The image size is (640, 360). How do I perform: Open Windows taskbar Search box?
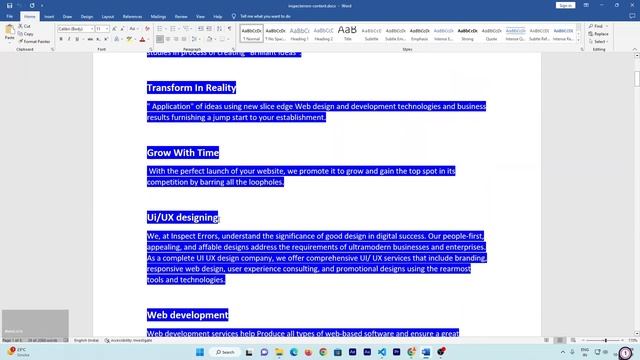coord(225,352)
